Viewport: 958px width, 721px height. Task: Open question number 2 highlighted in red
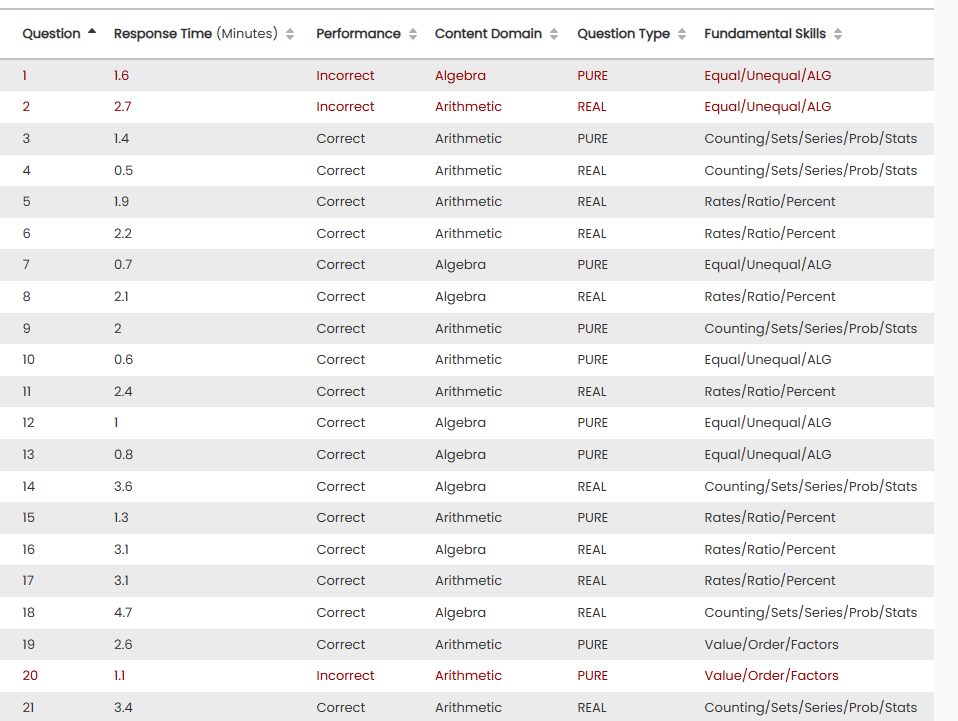(27, 107)
